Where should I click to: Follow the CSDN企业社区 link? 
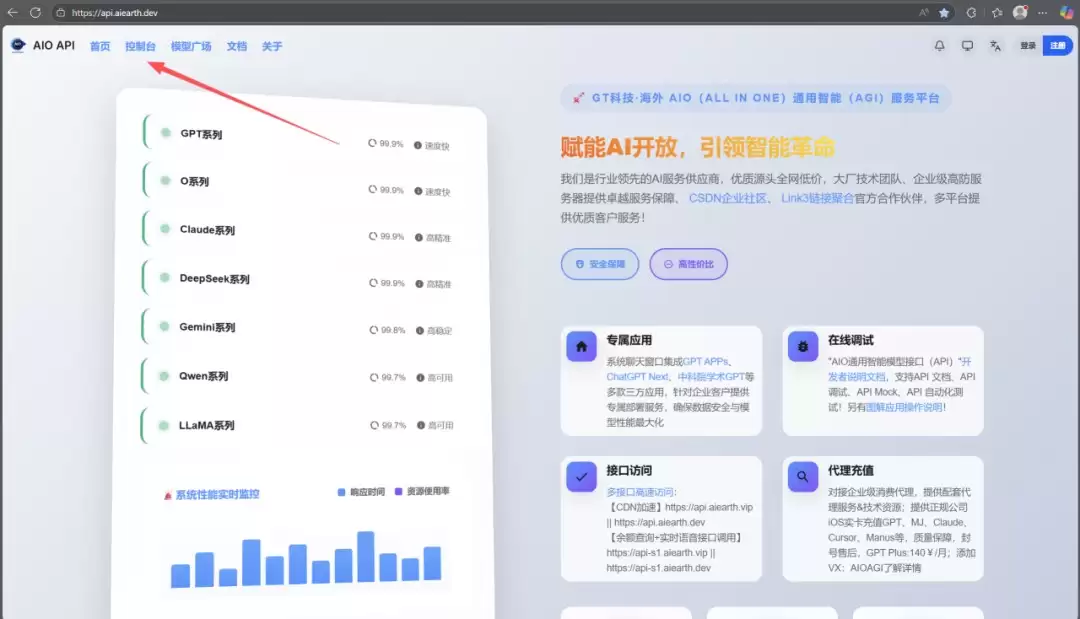pyautogui.click(x=727, y=198)
